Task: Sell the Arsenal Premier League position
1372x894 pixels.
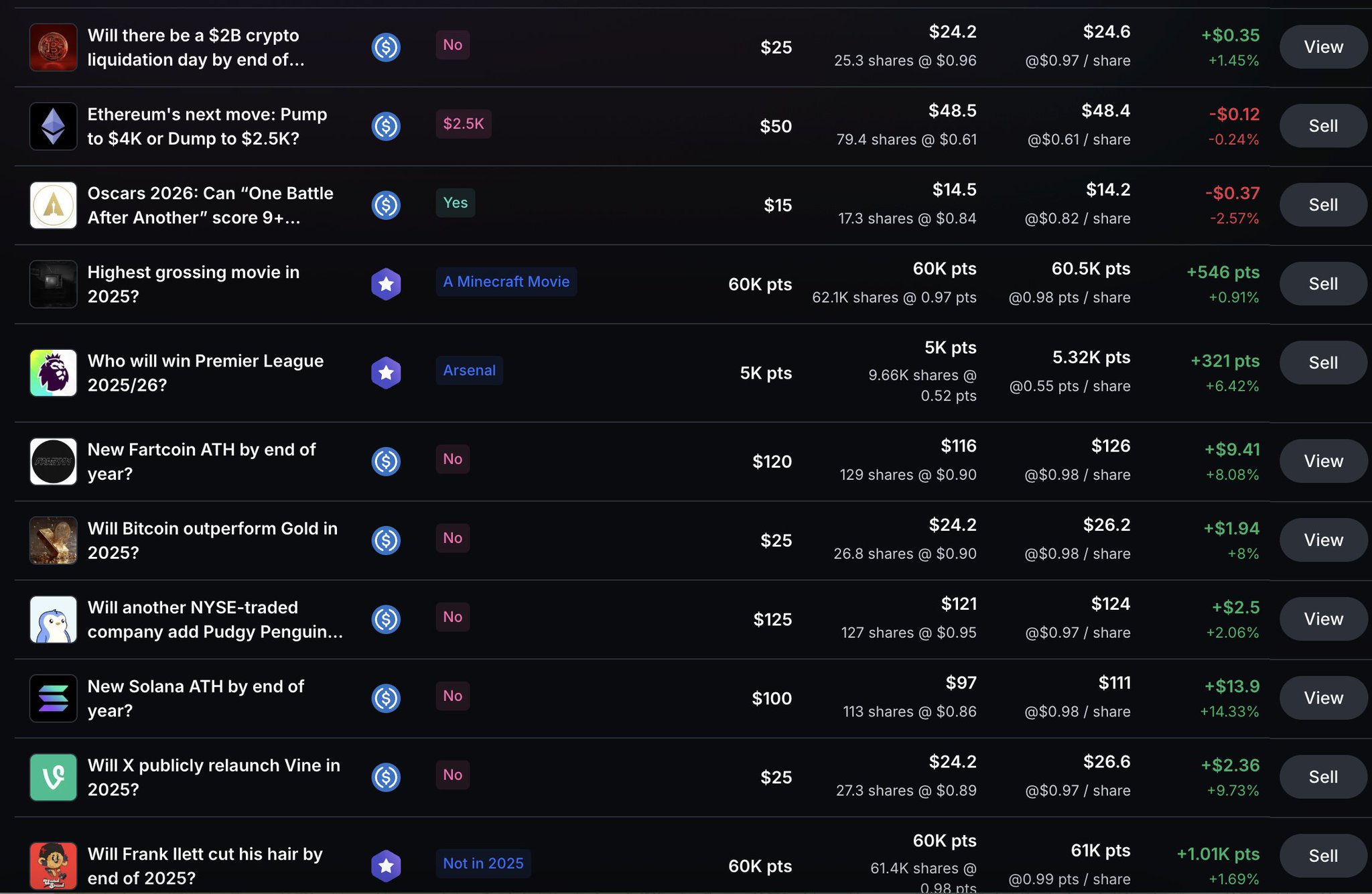Action: pyautogui.click(x=1322, y=363)
